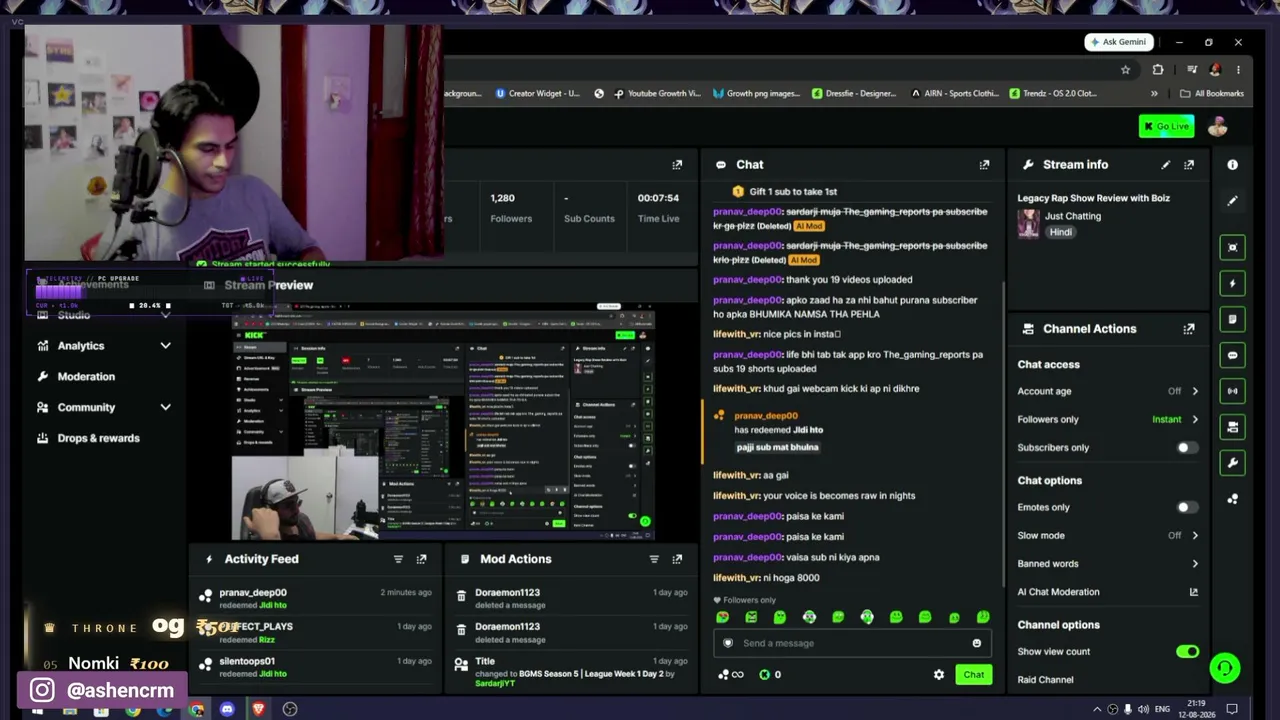Open the browser extensions puzzle icon
This screenshot has width=1280, height=720.
[1158, 70]
